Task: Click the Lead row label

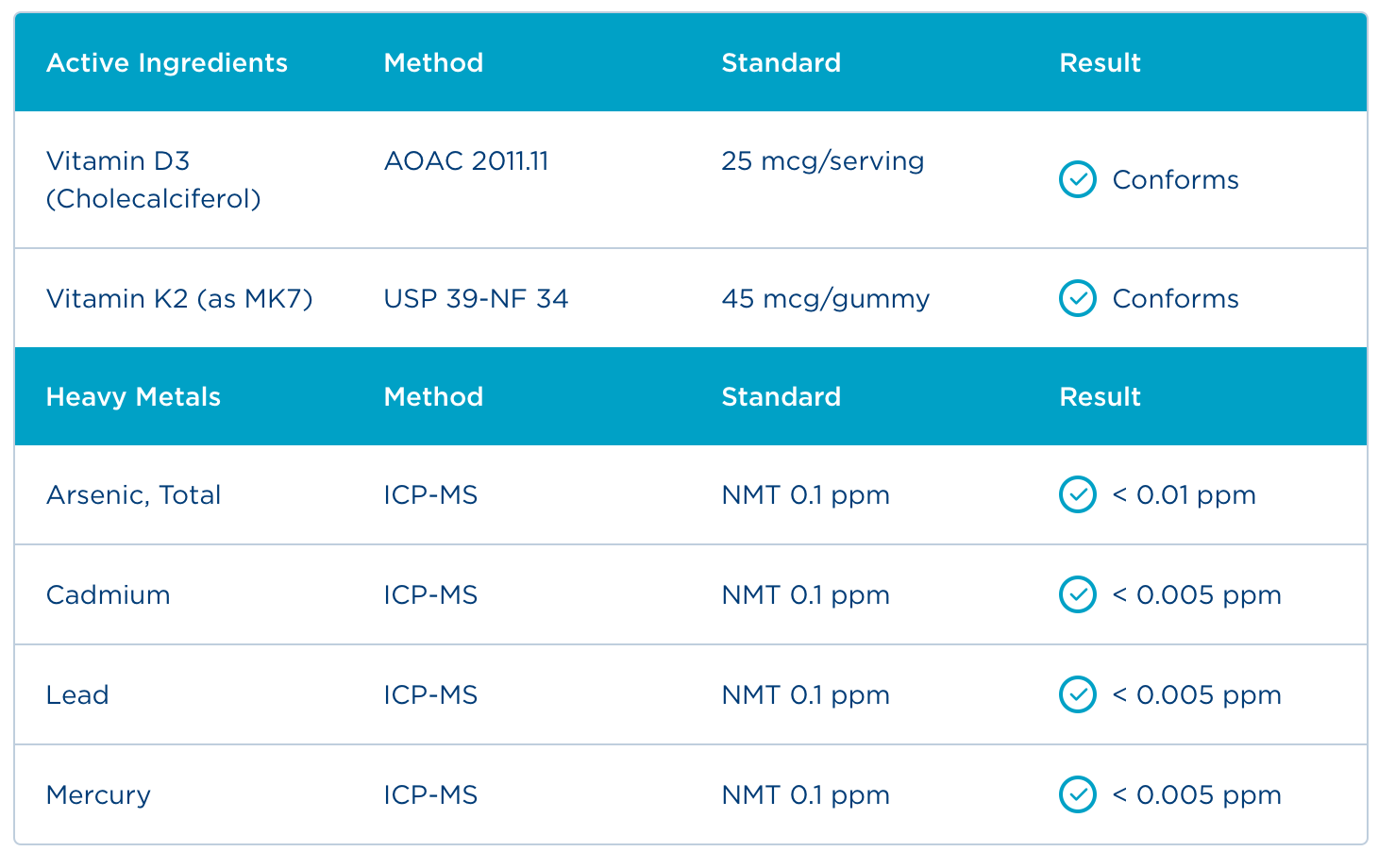Action: point(77,694)
